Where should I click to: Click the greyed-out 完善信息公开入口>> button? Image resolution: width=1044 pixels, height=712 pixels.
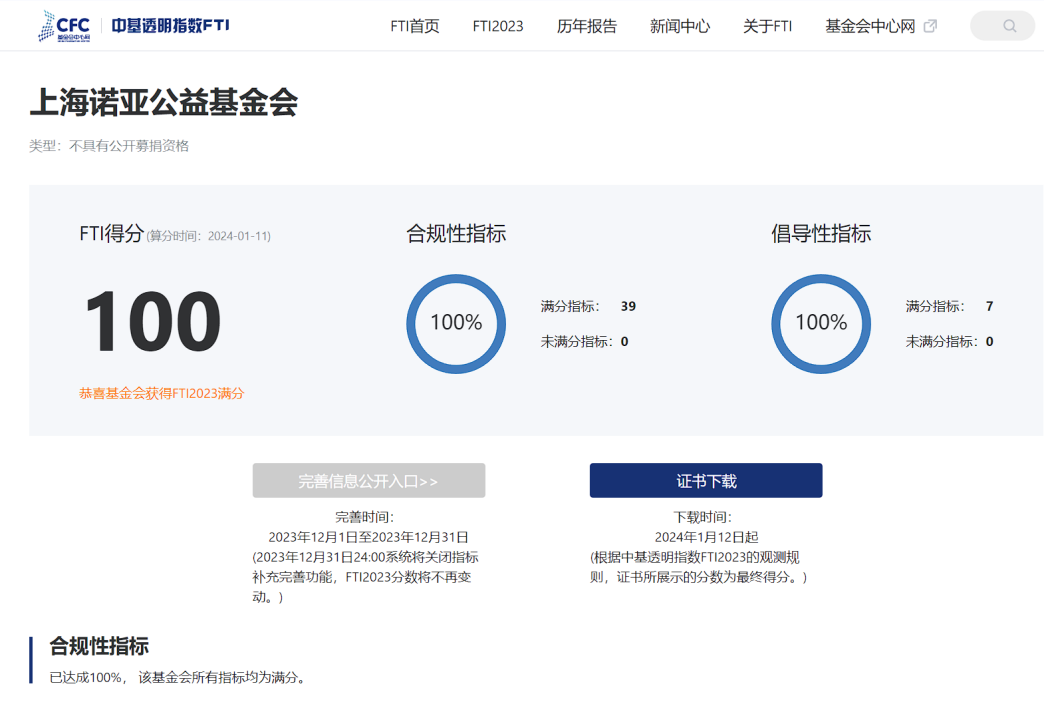pyautogui.click(x=369, y=480)
